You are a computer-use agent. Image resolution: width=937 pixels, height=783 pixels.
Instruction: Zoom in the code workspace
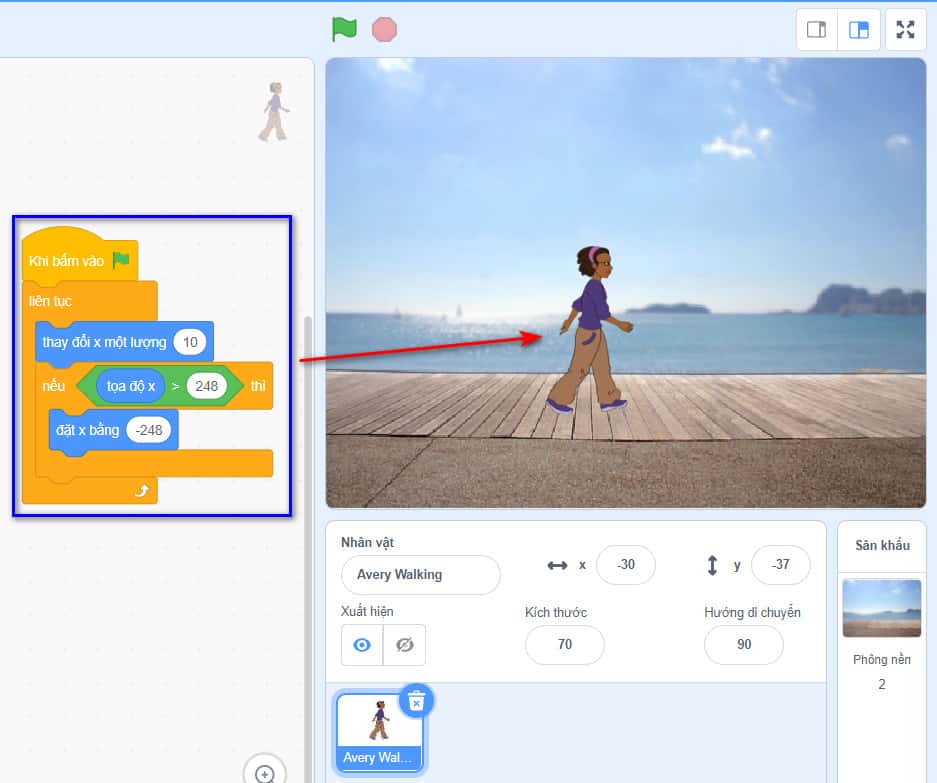point(265,773)
